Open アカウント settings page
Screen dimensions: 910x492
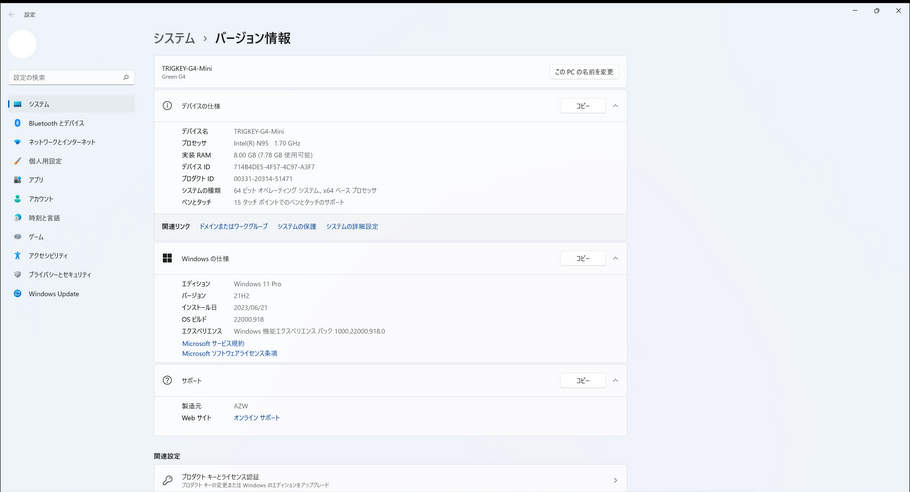41,199
